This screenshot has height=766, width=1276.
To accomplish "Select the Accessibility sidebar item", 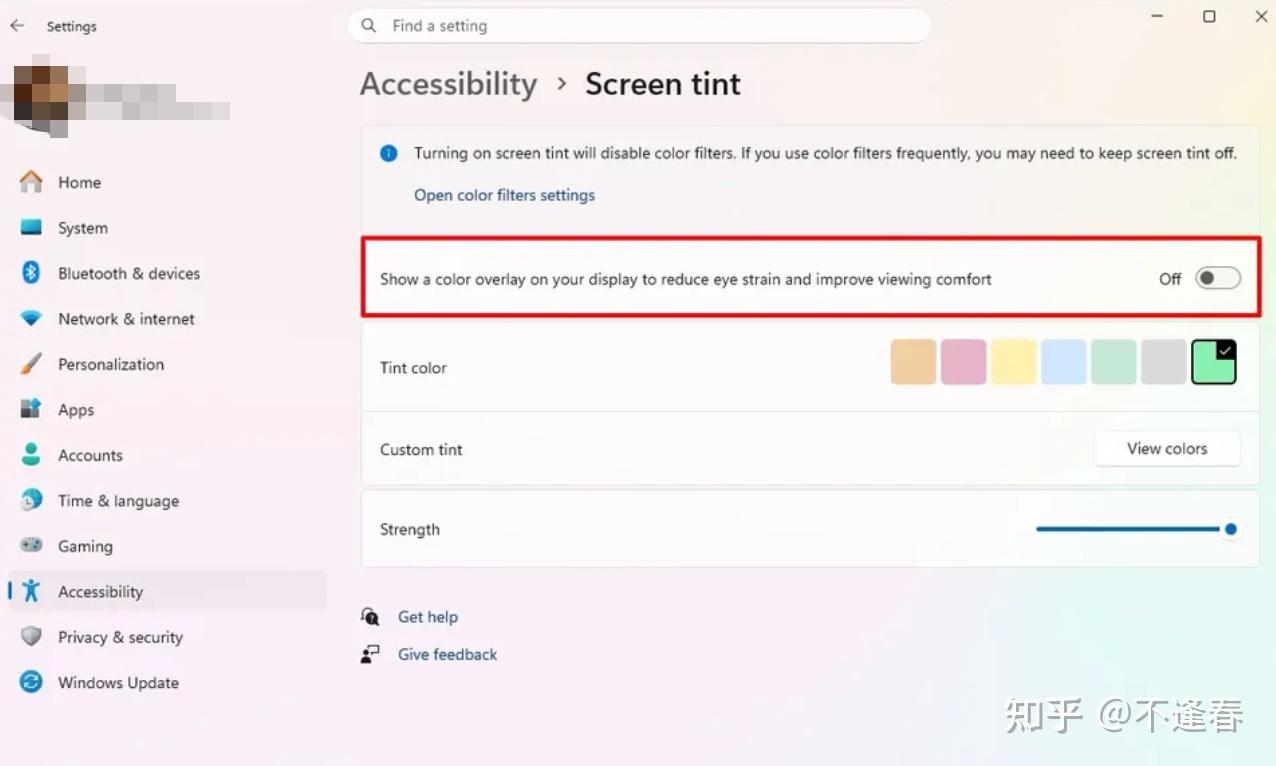I will pos(168,591).
